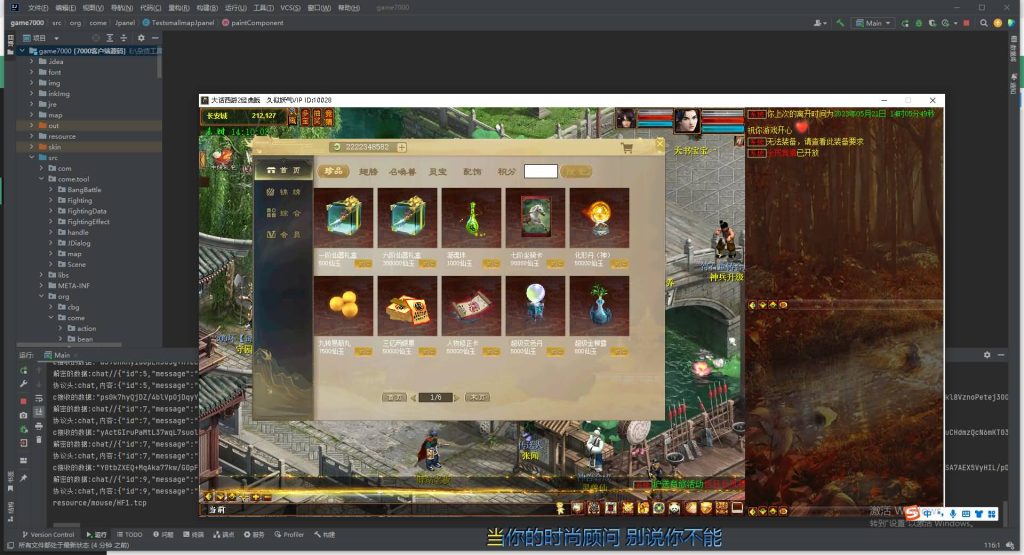
Task: Click the shop search input field
Action: [x=540, y=171]
